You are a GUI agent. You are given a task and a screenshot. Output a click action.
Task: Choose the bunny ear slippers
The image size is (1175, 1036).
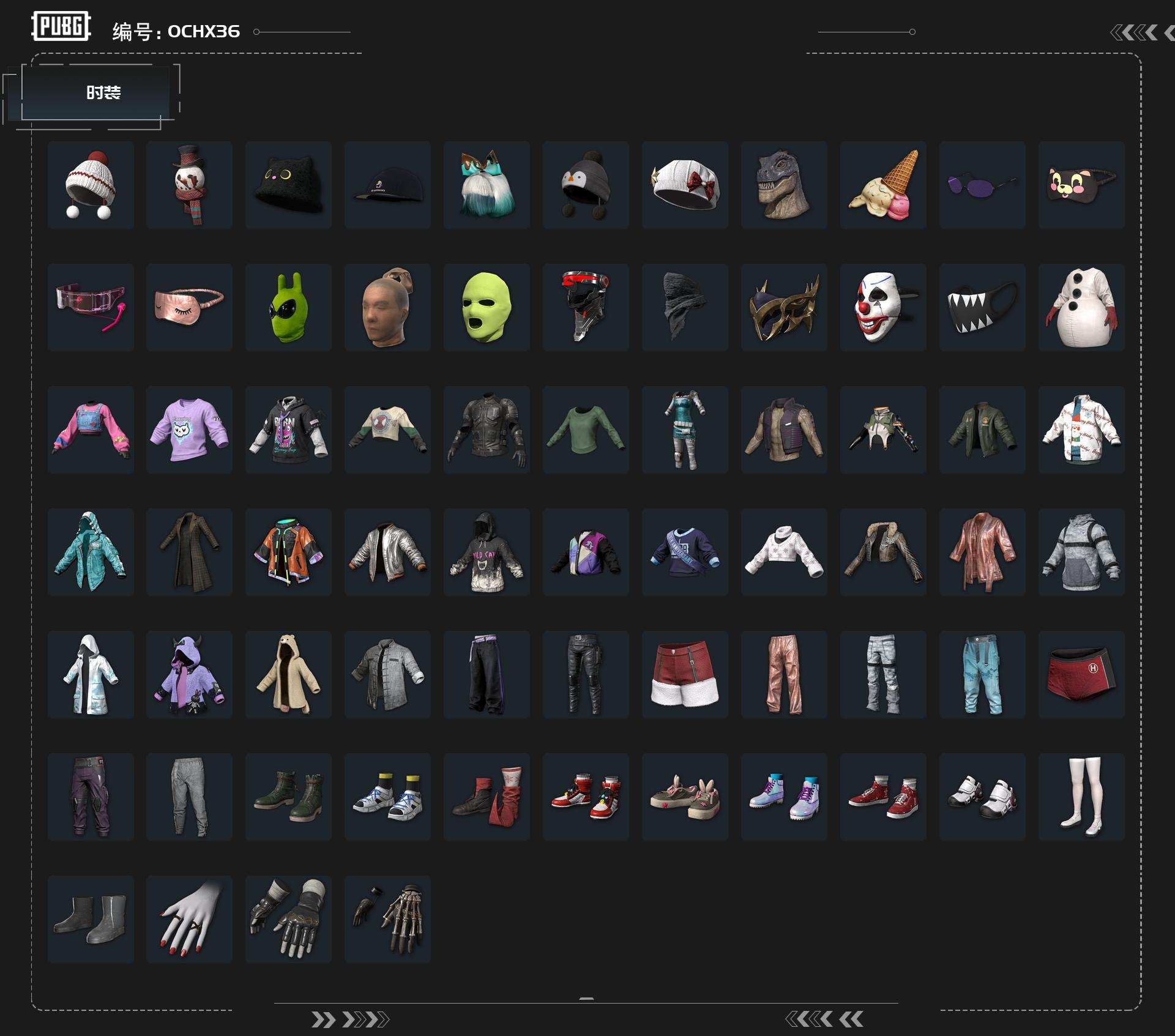pyautogui.click(x=685, y=797)
